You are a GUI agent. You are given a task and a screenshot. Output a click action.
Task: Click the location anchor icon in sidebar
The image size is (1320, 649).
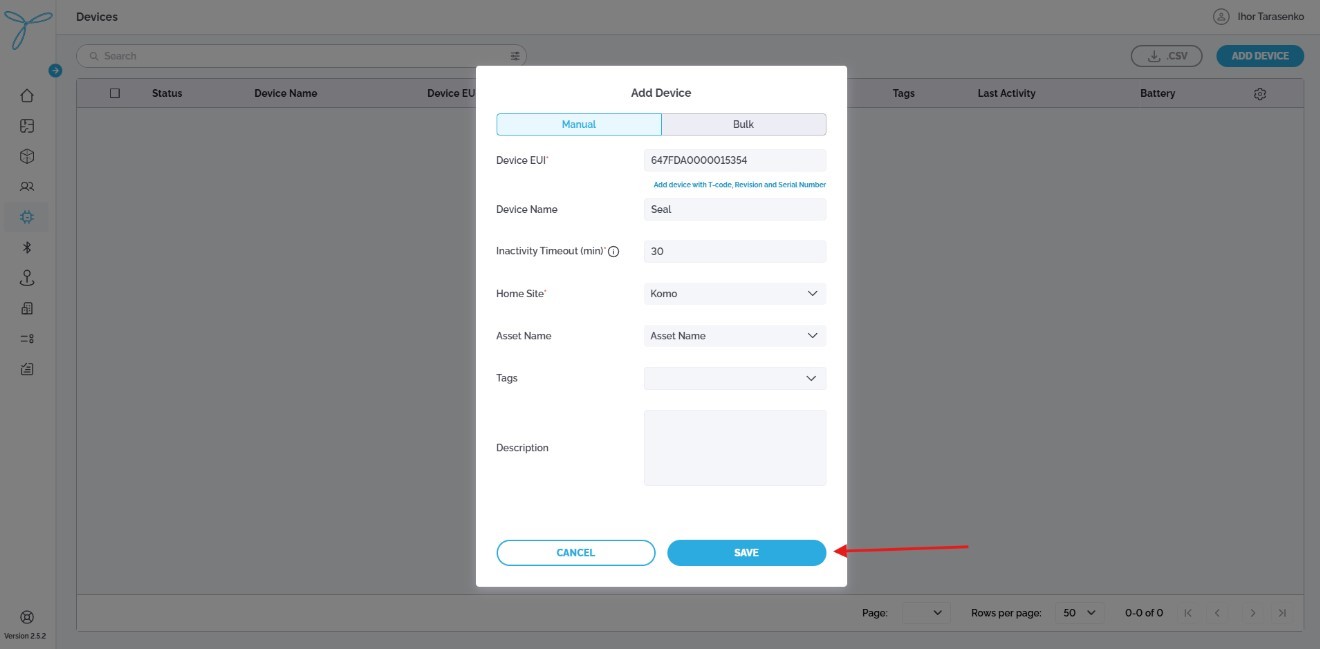(27, 279)
